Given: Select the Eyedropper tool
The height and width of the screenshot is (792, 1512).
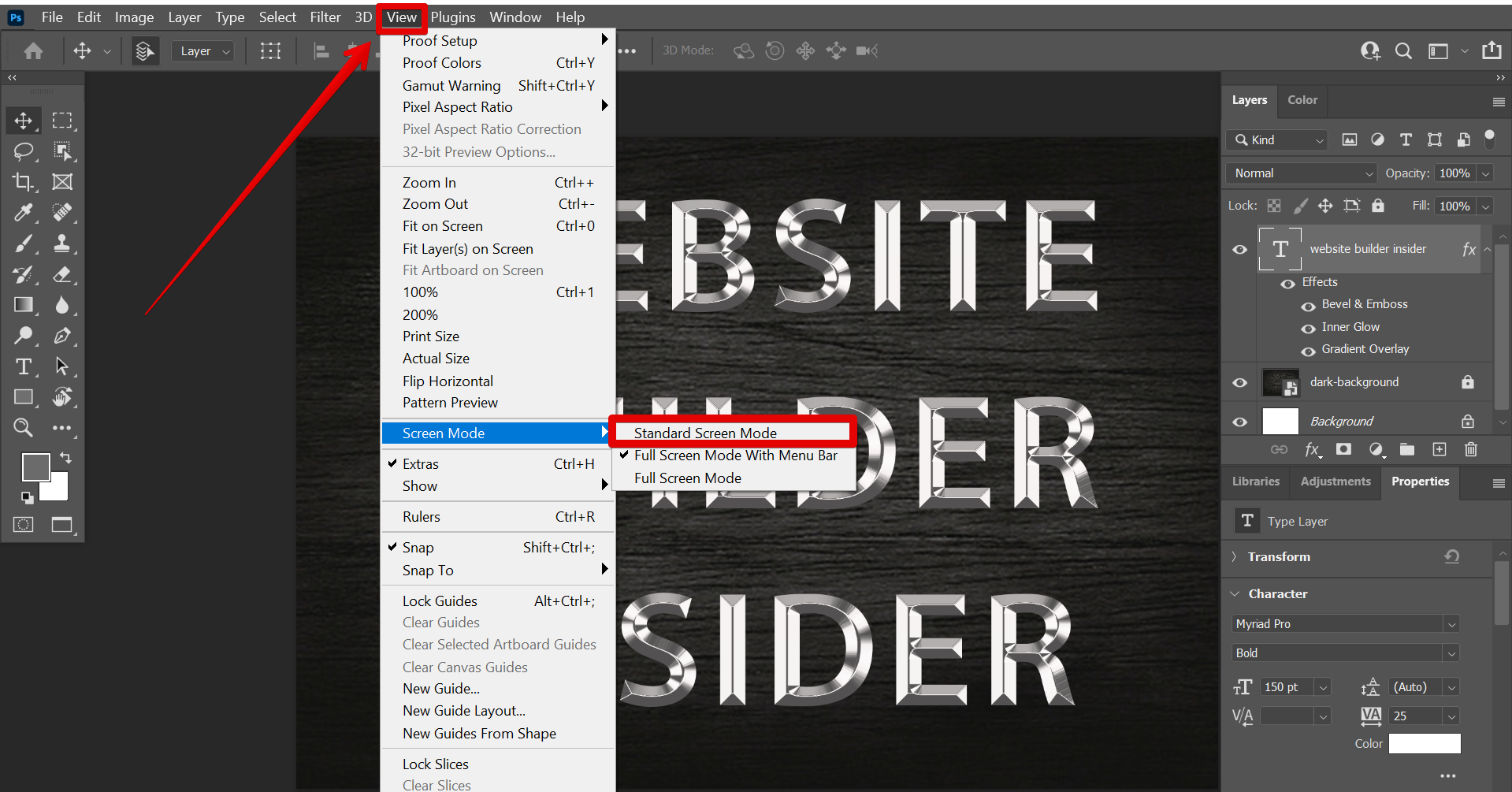Looking at the screenshot, I should pos(23,213).
